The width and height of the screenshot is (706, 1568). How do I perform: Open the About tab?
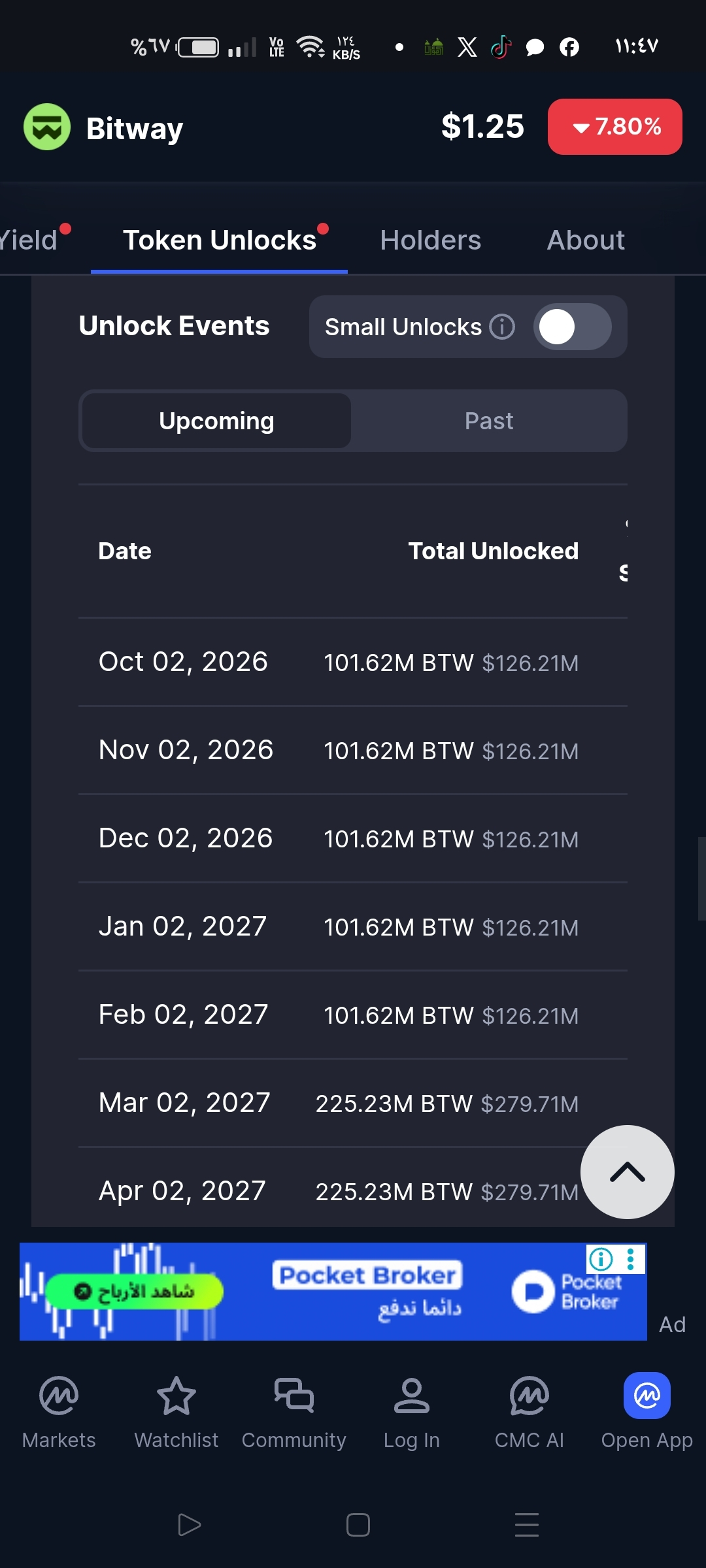pos(586,240)
